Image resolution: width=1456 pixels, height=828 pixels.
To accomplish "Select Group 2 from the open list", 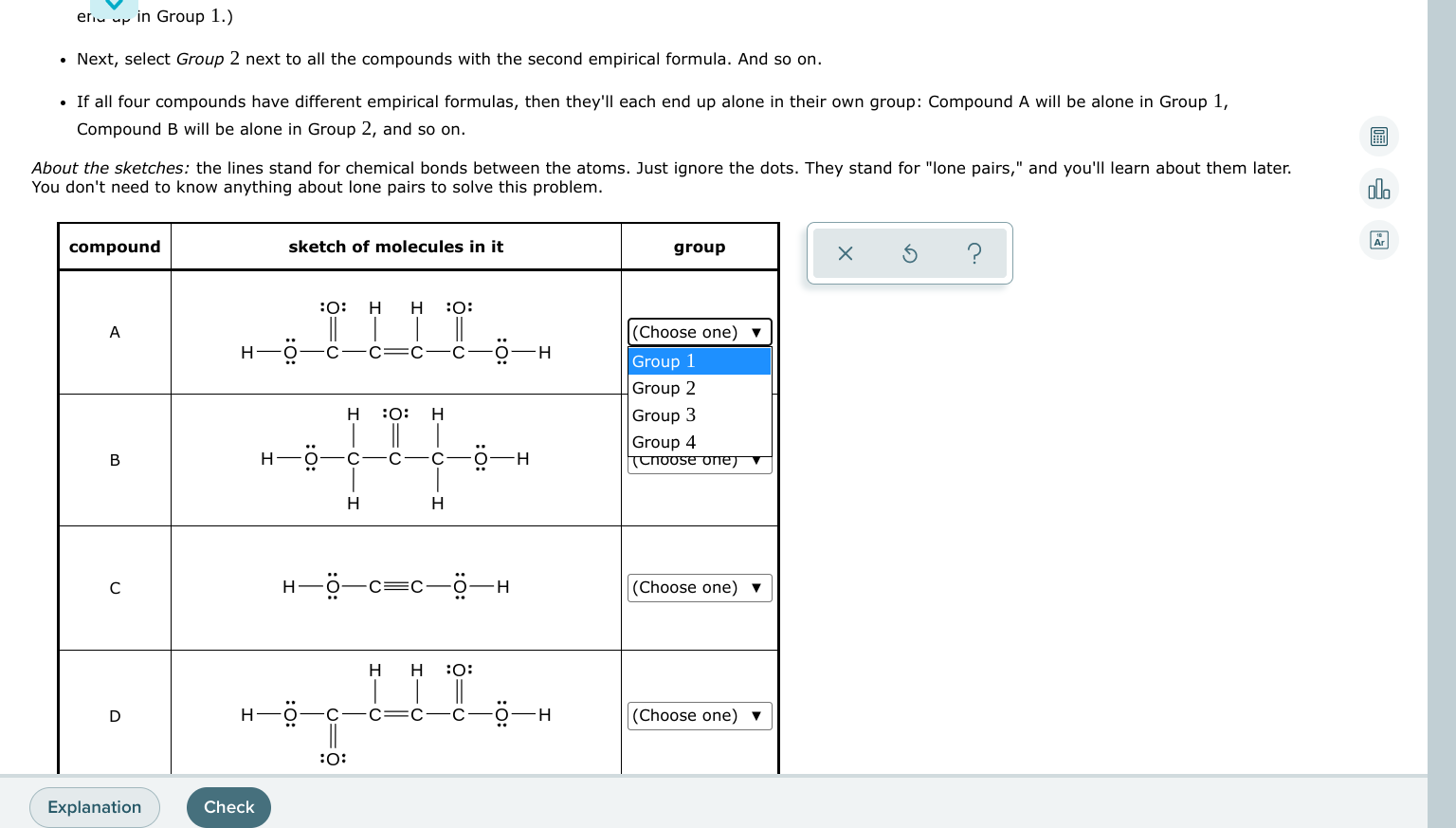I will click(664, 388).
